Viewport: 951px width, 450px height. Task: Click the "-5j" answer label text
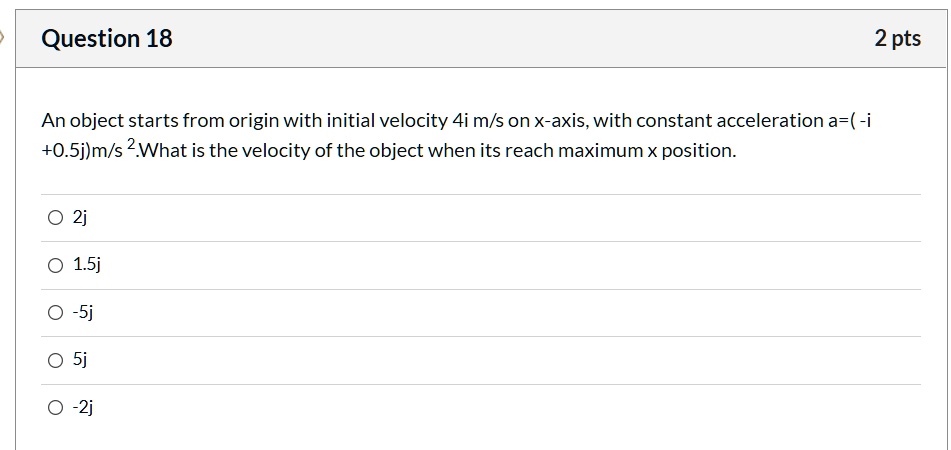click(x=83, y=312)
